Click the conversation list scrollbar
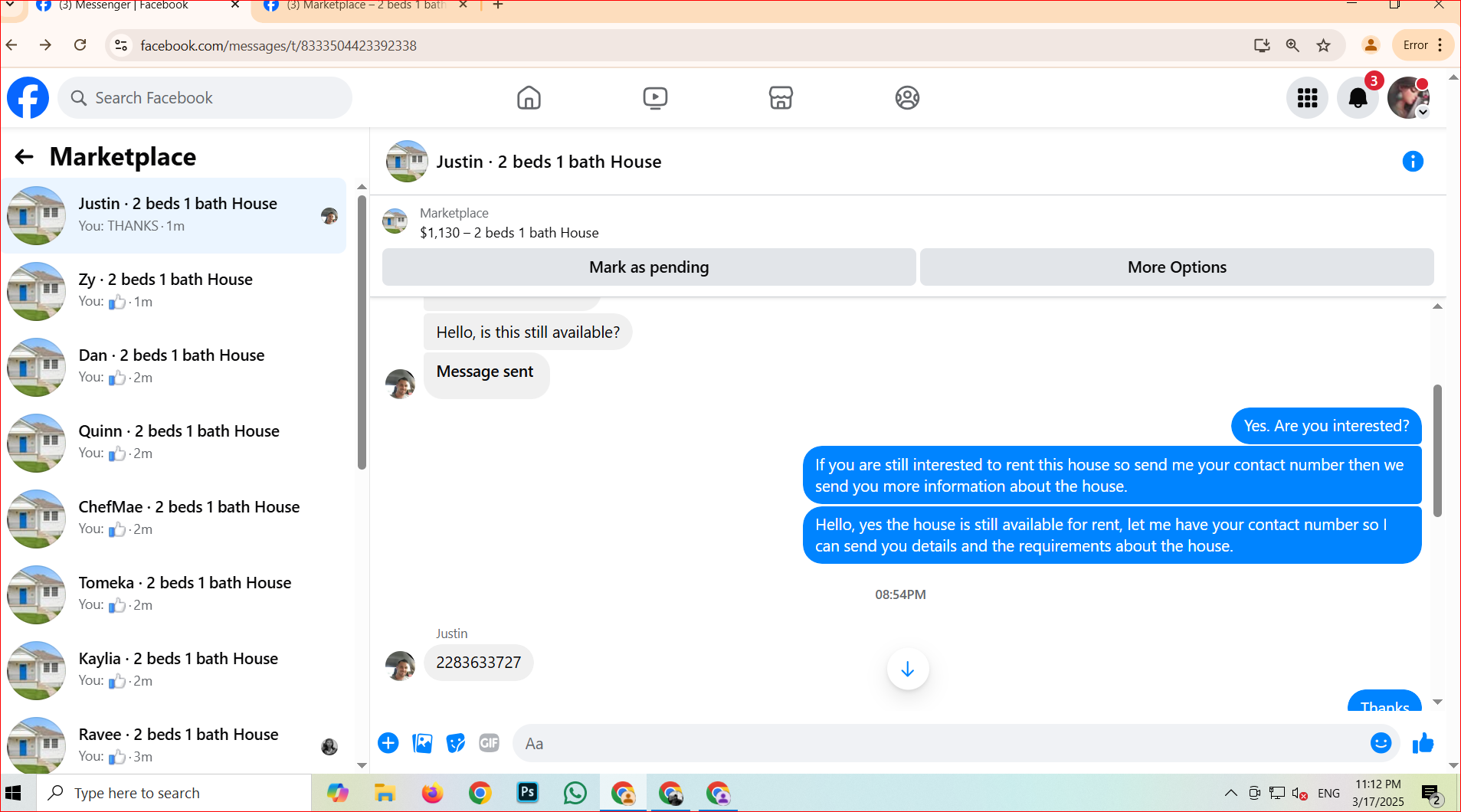The width and height of the screenshot is (1461, 812). (362, 333)
